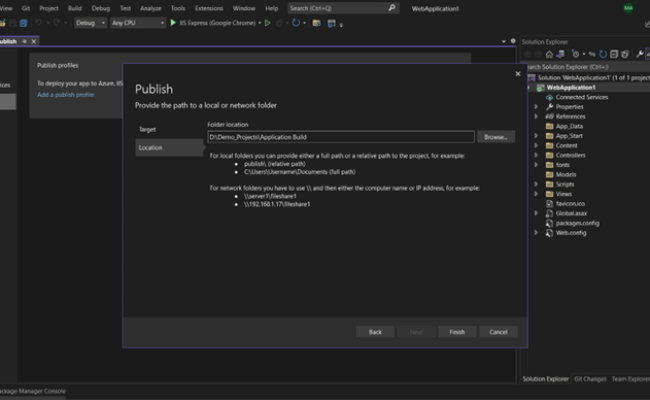Screen dimensions: 650x400
Task: Click the Solution Explorer Refresh icon
Action: pos(603,54)
